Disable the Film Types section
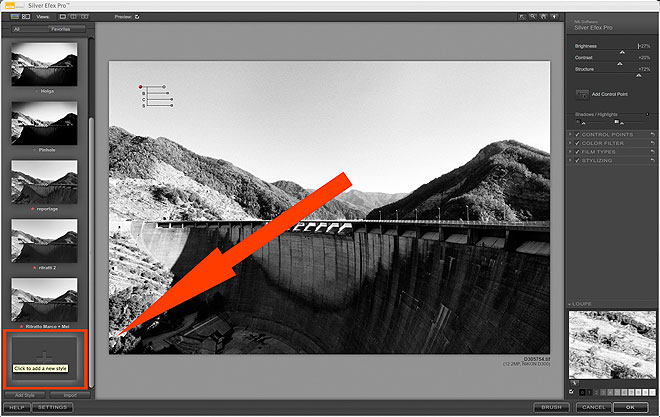 (577, 152)
